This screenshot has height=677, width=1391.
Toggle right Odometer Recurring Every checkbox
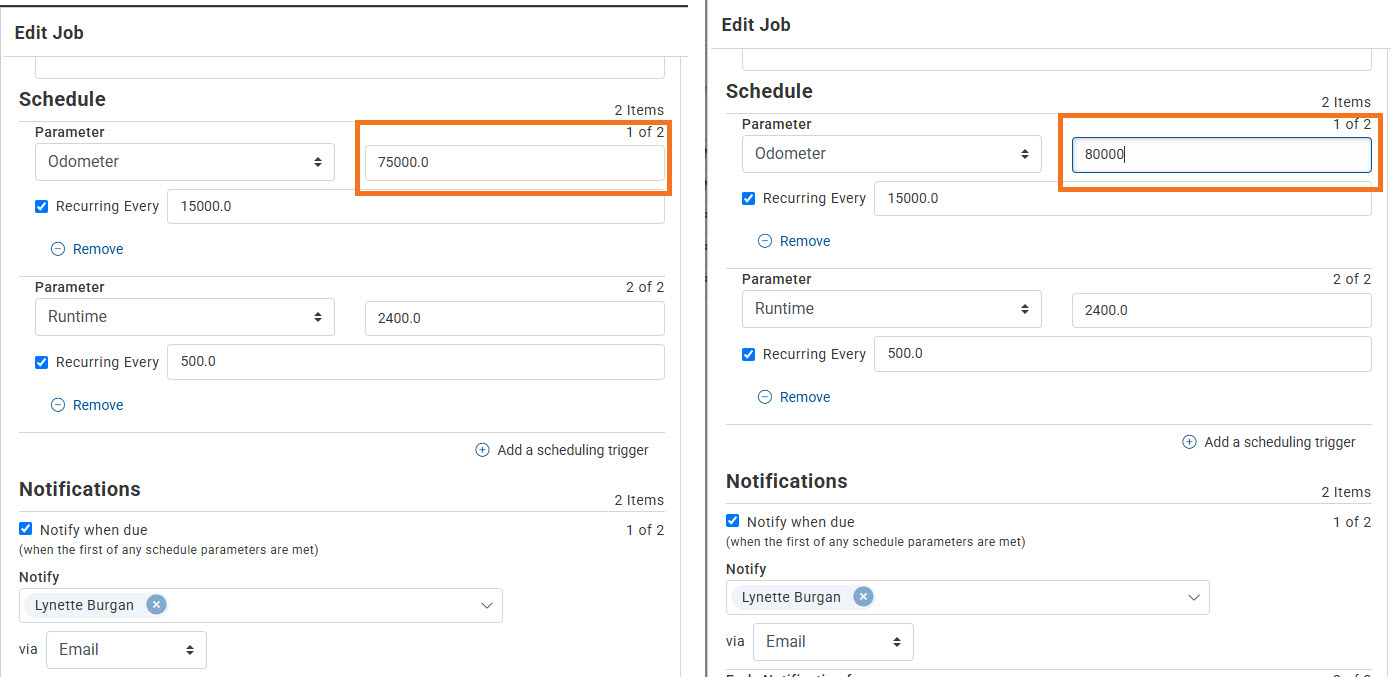(x=748, y=198)
